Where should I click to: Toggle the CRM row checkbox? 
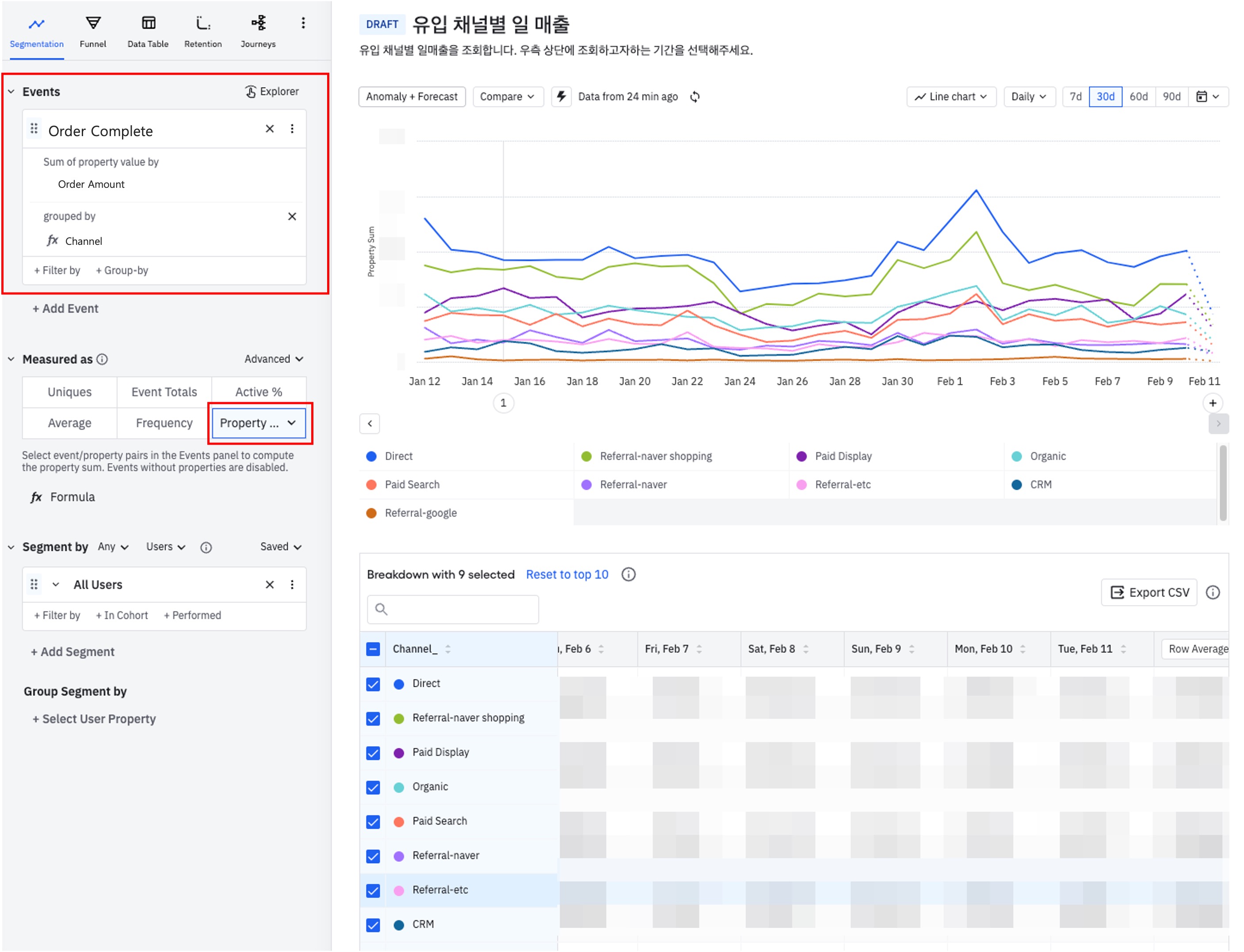[x=373, y=925]
